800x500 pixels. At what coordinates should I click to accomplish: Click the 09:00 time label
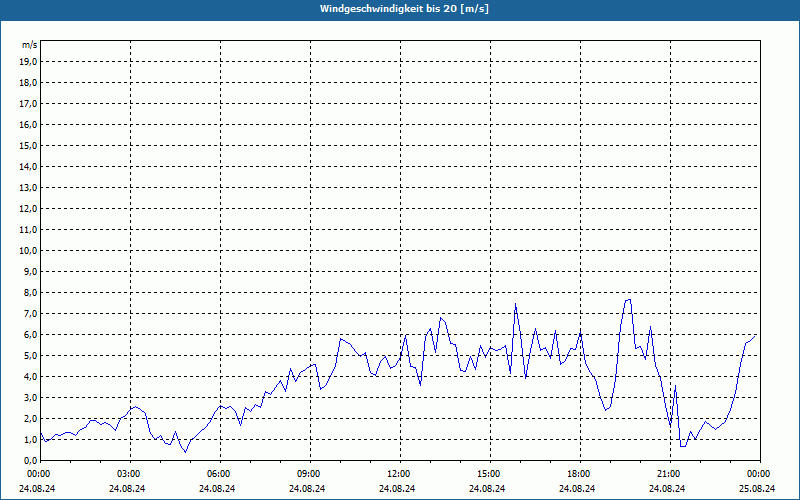coord(309,474)
